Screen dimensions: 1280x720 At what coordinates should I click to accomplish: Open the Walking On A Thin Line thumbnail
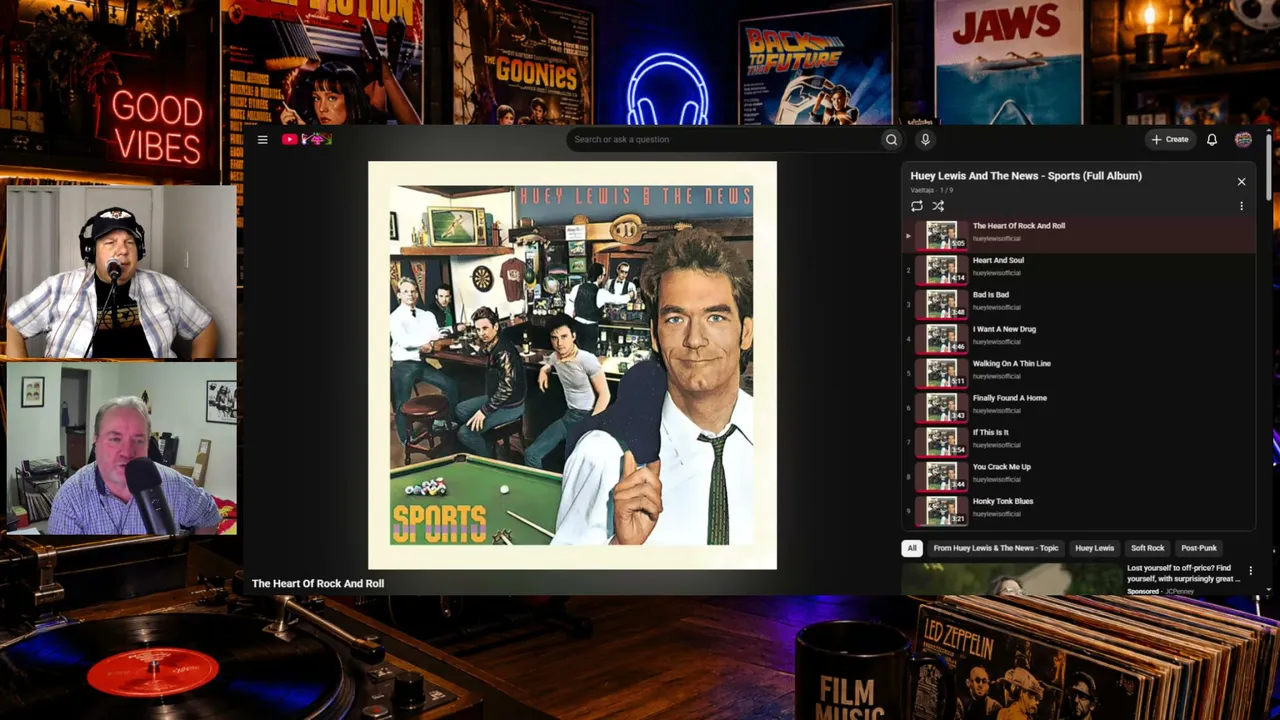[x=941, y=373]
